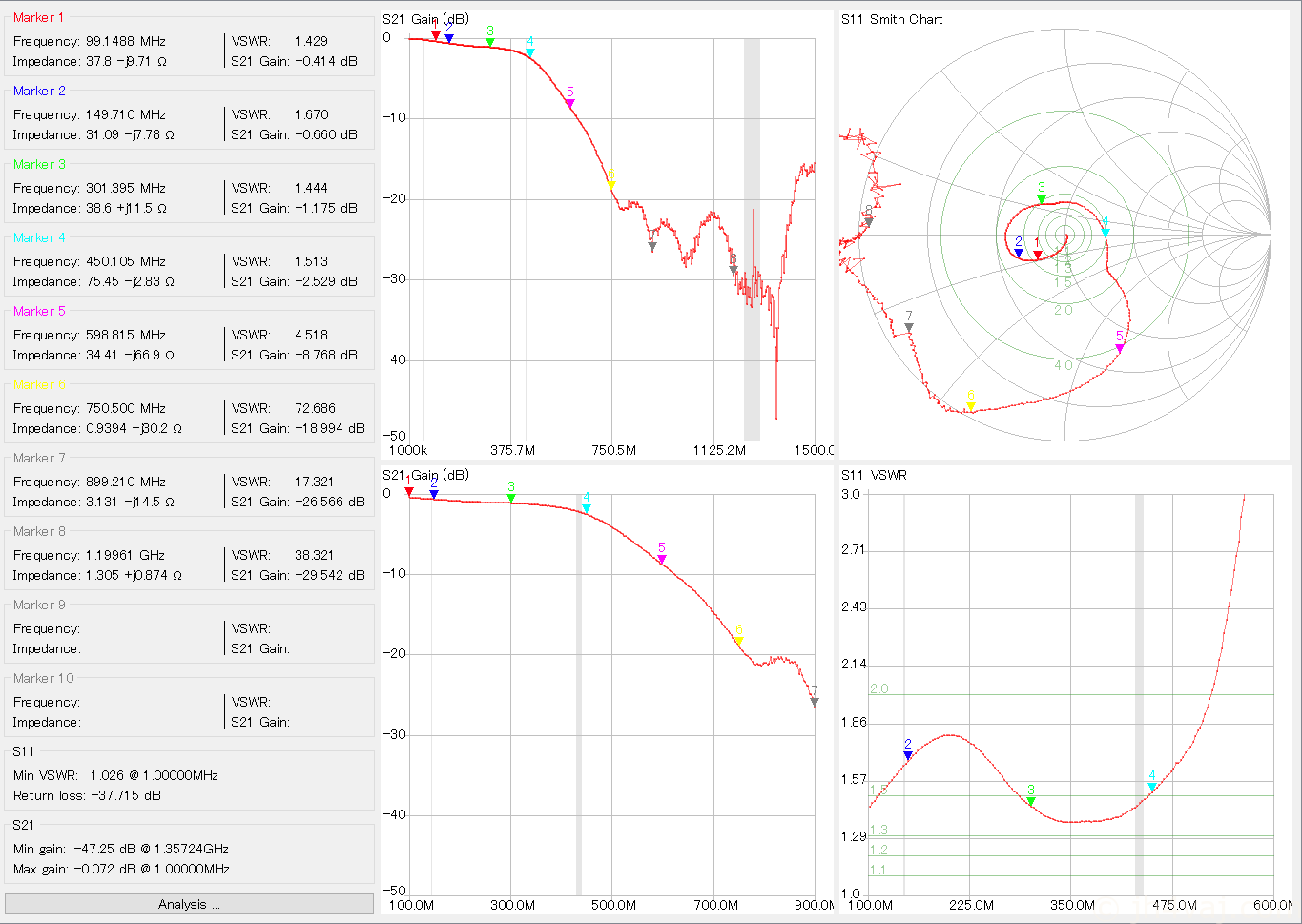Click S21 Gain value -26.566 dB
1302x924 pixels.
pyautogui.click(x=329, y=502)
